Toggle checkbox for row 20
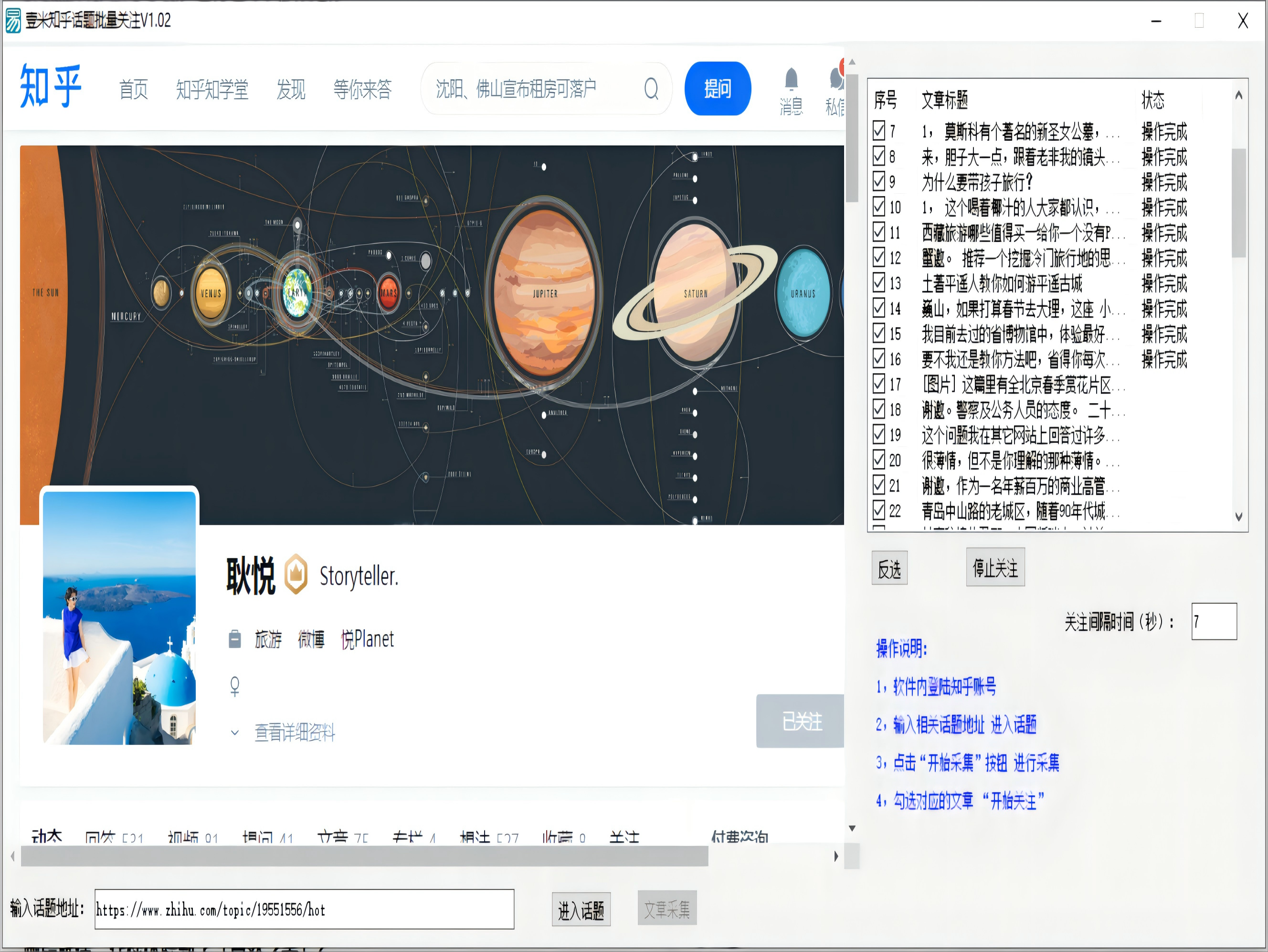Image resolution: width=1268 pixels, height=952 pixels. [x=879, y=459]
